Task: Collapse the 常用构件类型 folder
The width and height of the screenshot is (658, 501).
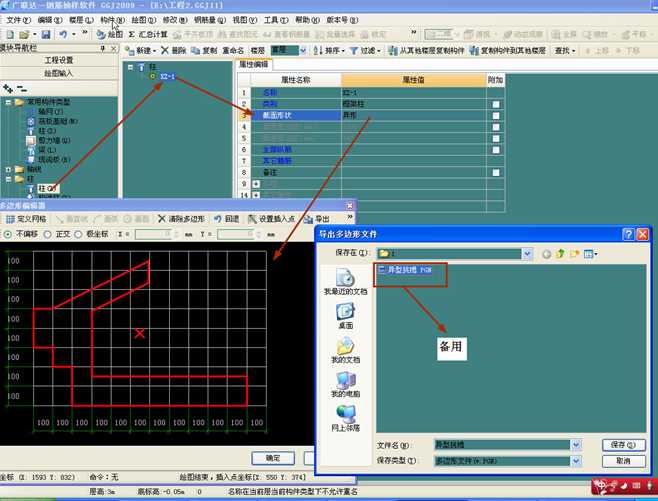Action: (8, 102)
